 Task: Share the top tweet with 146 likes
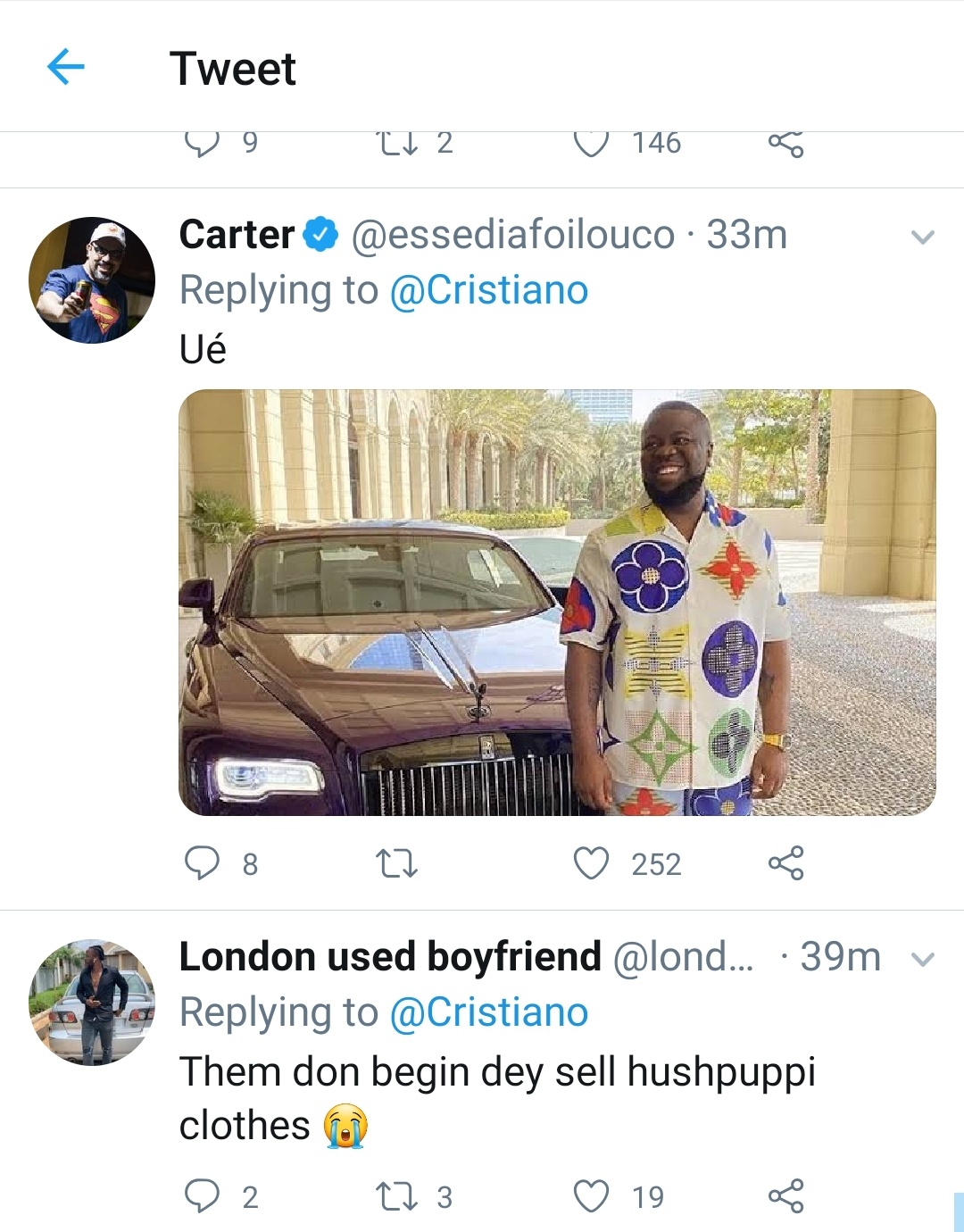pos(785,144)
